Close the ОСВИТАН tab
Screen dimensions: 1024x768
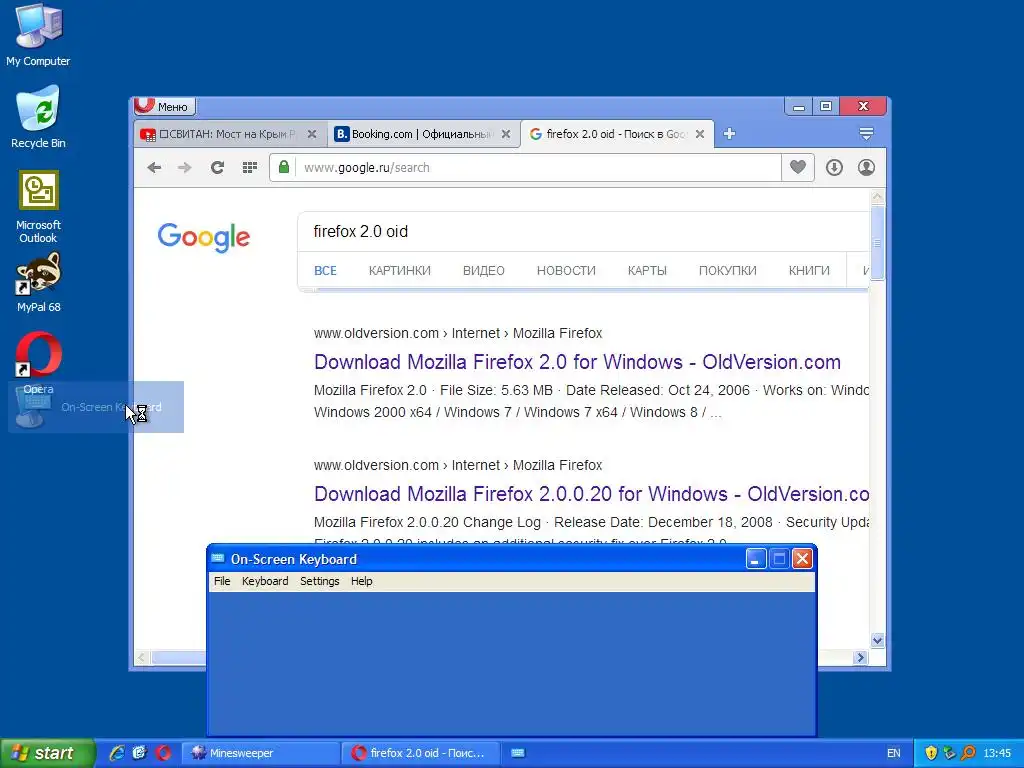312,134
